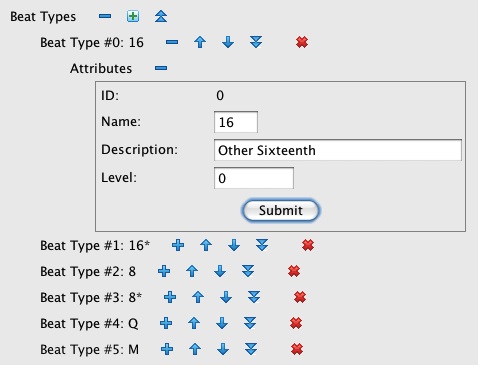The height and width of the screenshot is (365, 478).
Task: Collapse the Attributes section
Action: pos(161,68)
